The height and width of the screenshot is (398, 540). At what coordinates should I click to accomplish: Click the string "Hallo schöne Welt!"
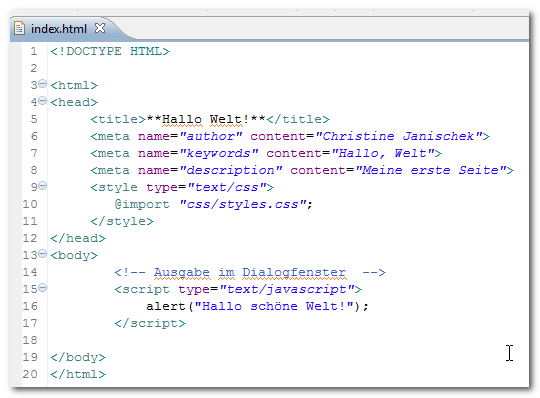(274, 306)
